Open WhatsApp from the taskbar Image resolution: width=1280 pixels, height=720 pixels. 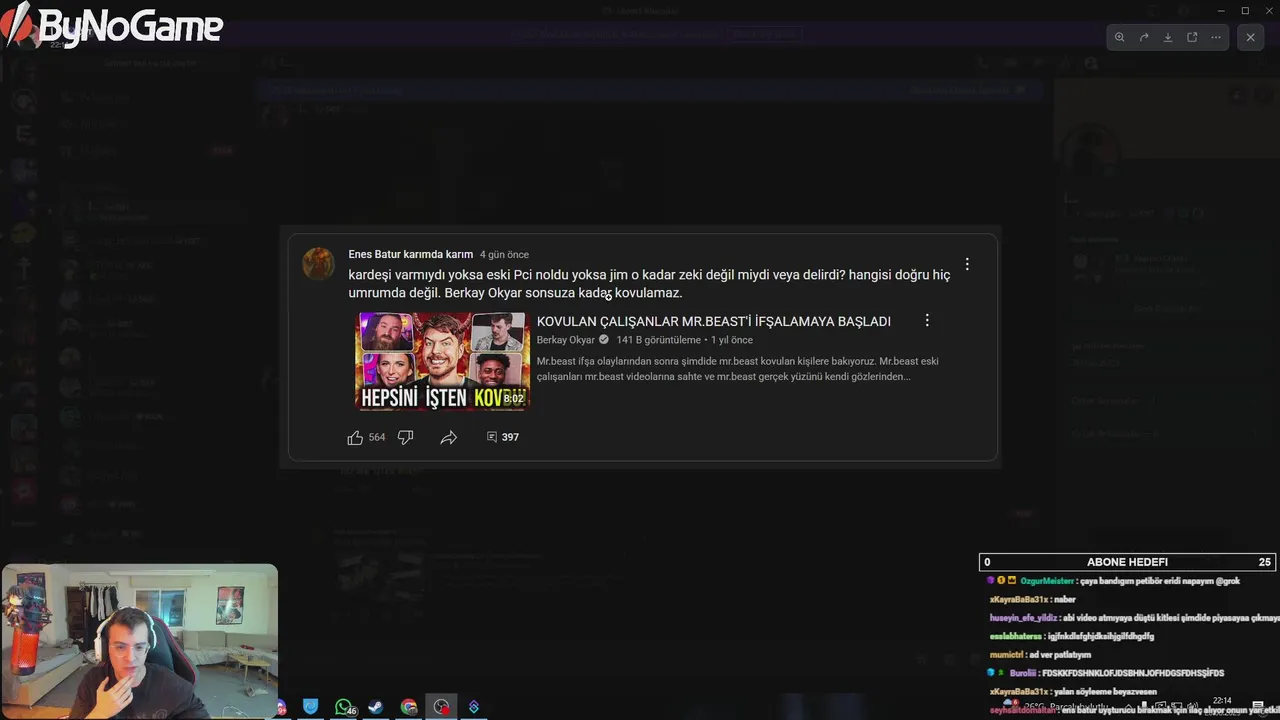click(x=344, y=707)
